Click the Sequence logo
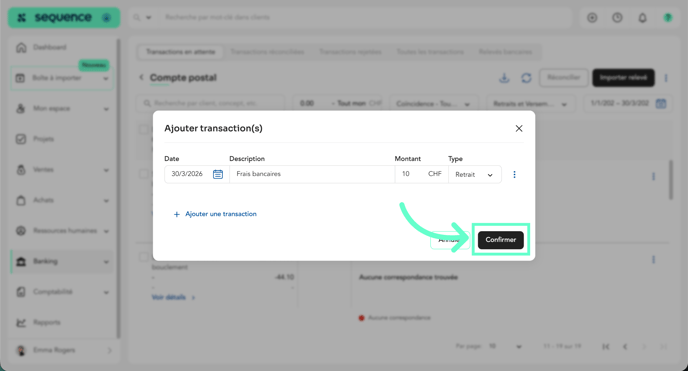688x371 pixels. (x=64, y=18)
